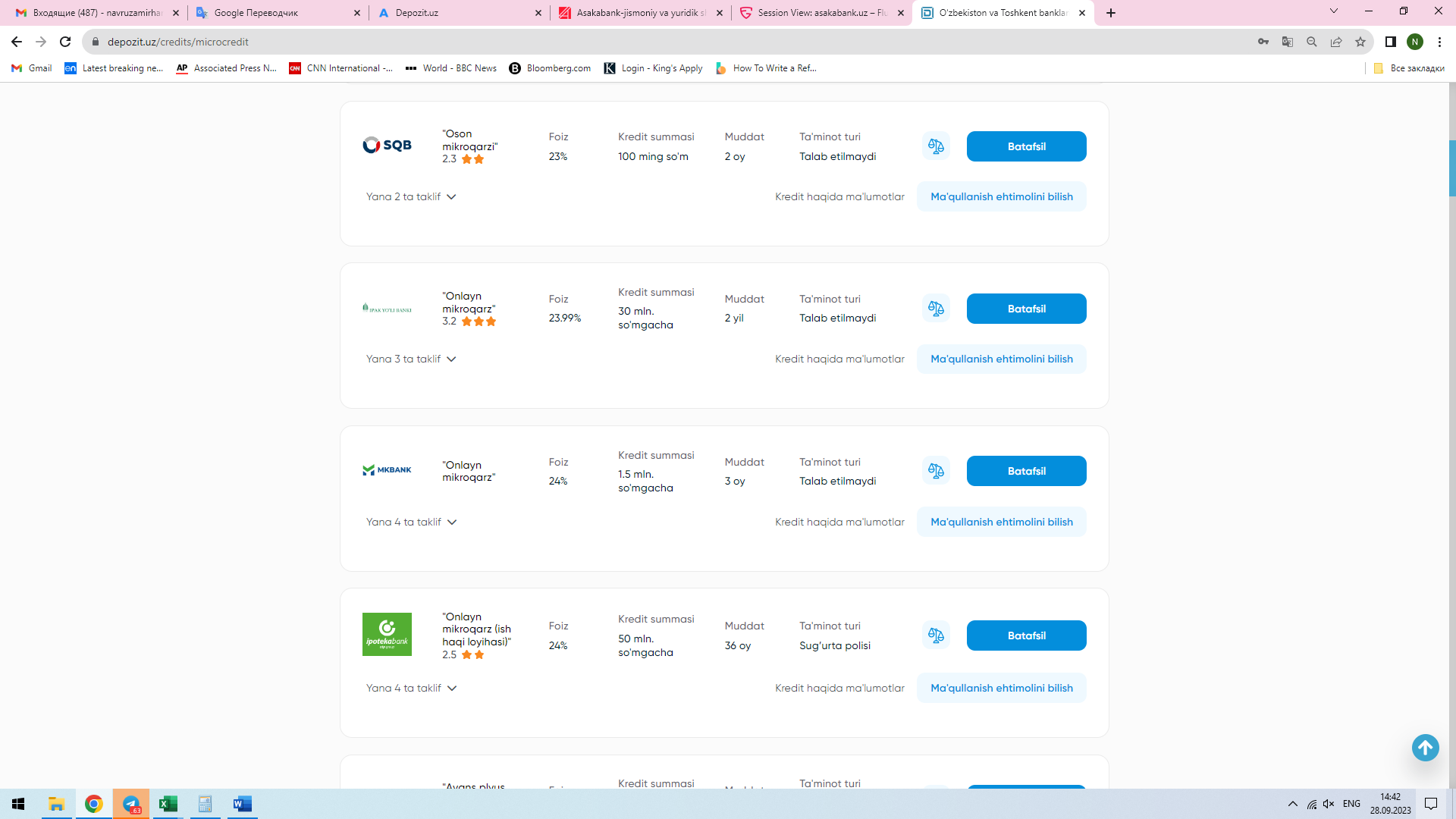Click the translate page icon in address bar
The width and height of the screenshot is (1456, 819).
1288,42
